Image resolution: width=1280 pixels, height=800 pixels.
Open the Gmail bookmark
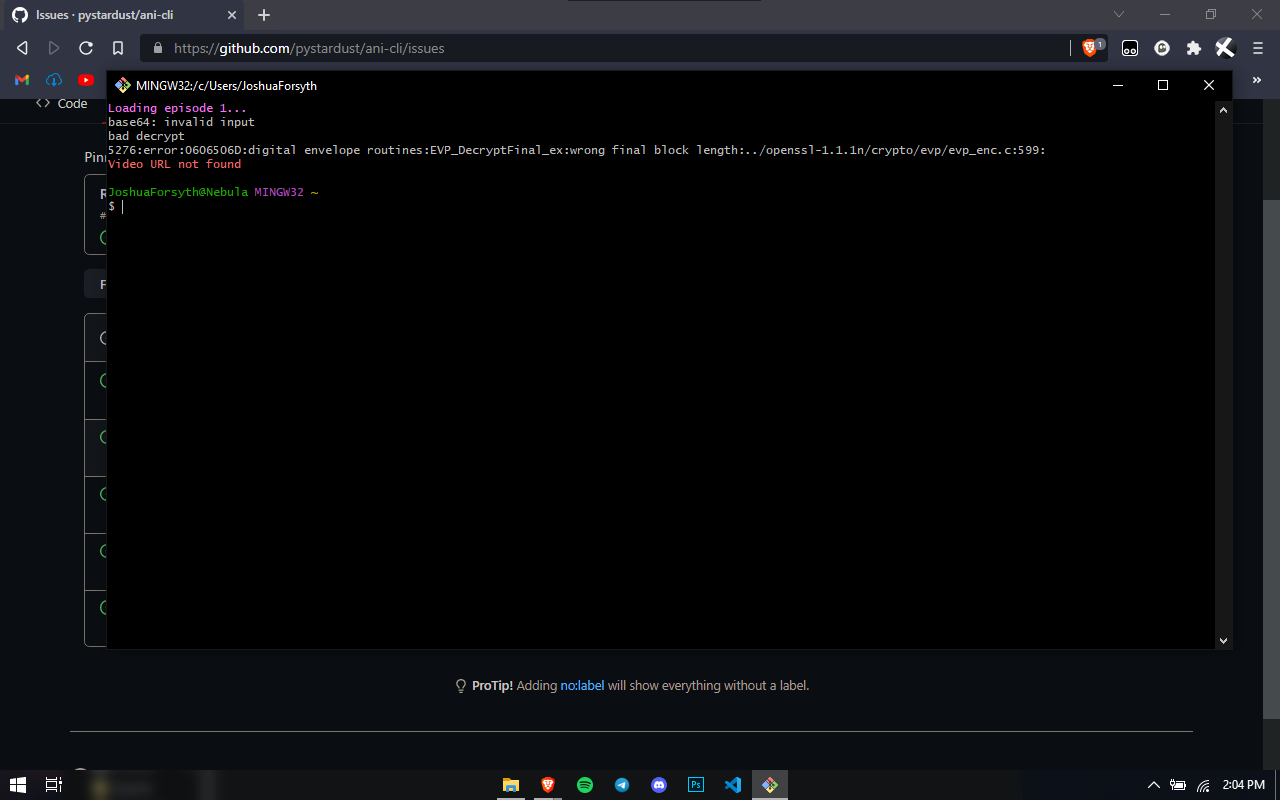click(22, 80)
